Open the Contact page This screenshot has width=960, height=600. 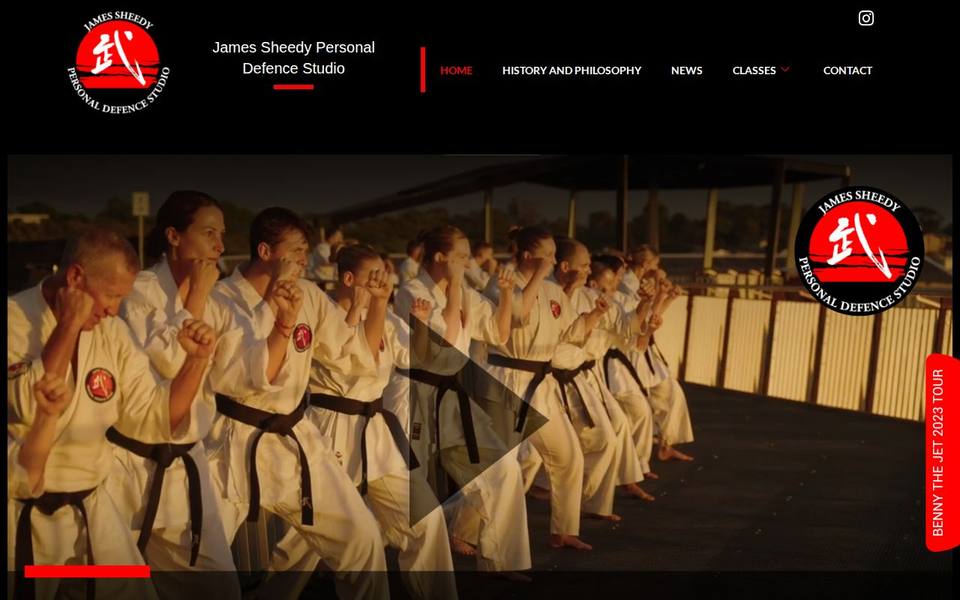(847, 70)
